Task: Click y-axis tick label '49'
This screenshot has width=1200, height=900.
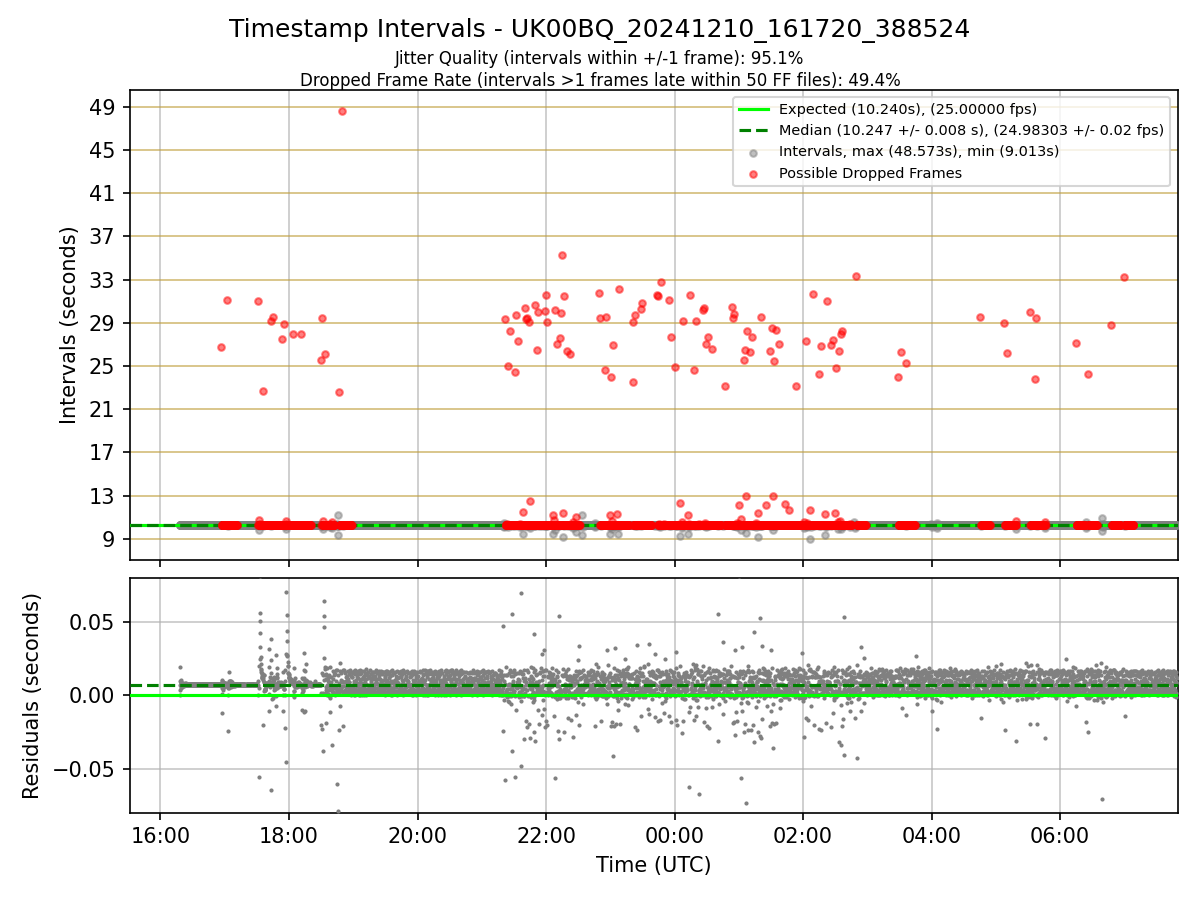Action: 104,107
